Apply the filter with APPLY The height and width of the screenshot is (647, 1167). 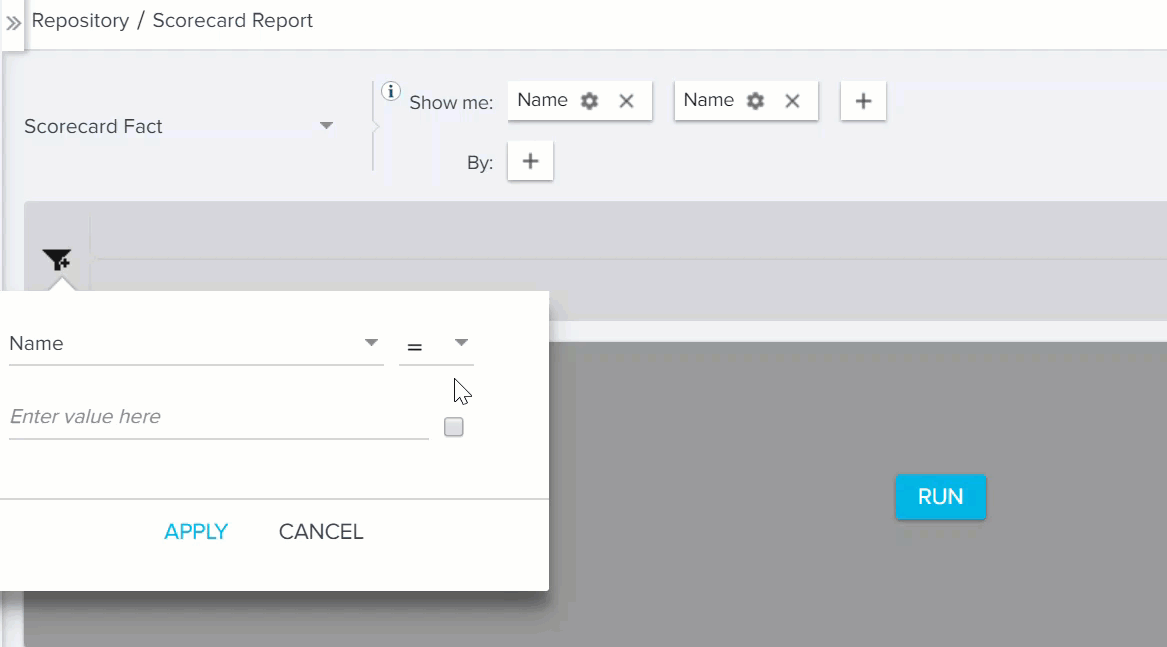pyautogui.click(x=196, y=532)
